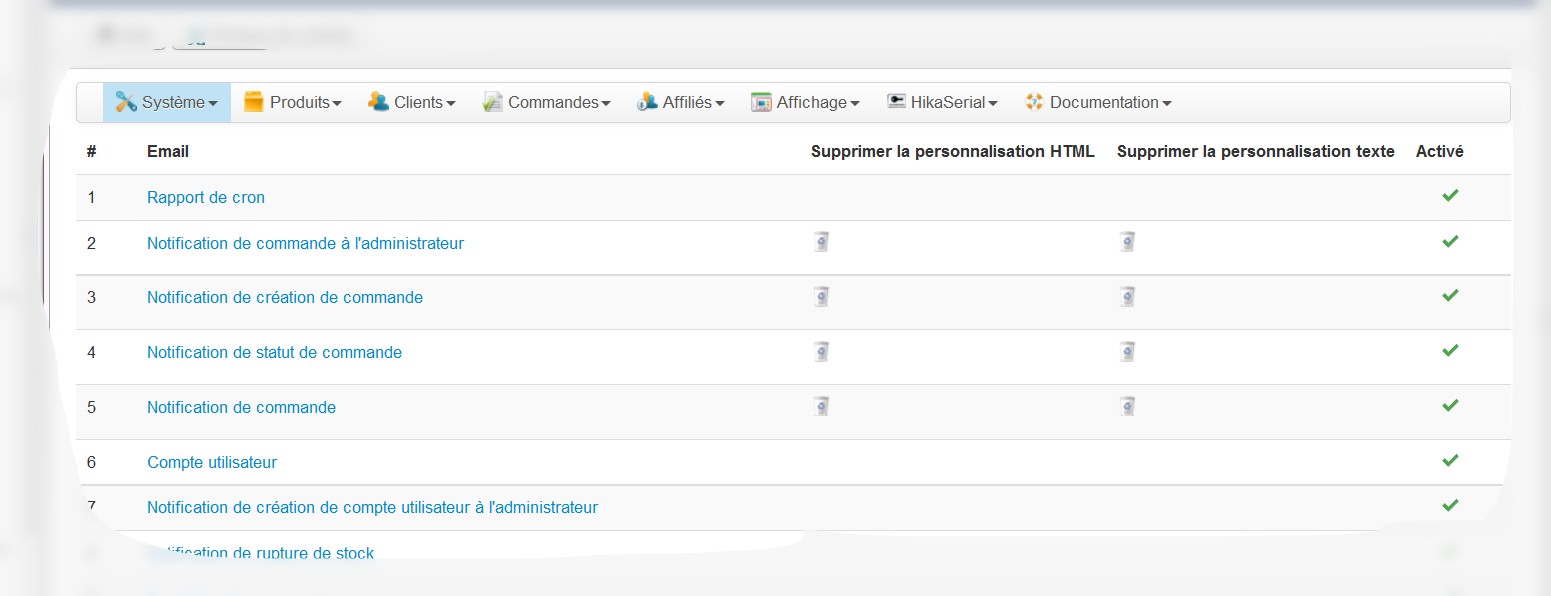Open the Documentation menu
This screenshot has width=1551, height=596.
point(1098,102)
